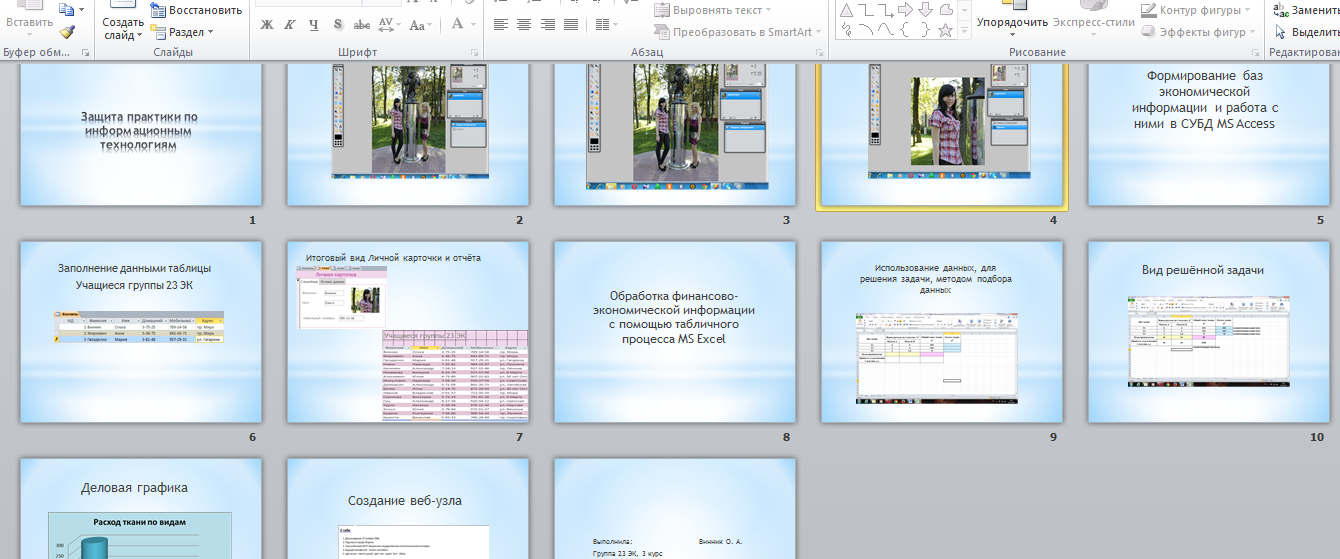This screenshot has height=559, width=1340.
Task: Select the triangle shape in gallery
Action: (847, 10)
